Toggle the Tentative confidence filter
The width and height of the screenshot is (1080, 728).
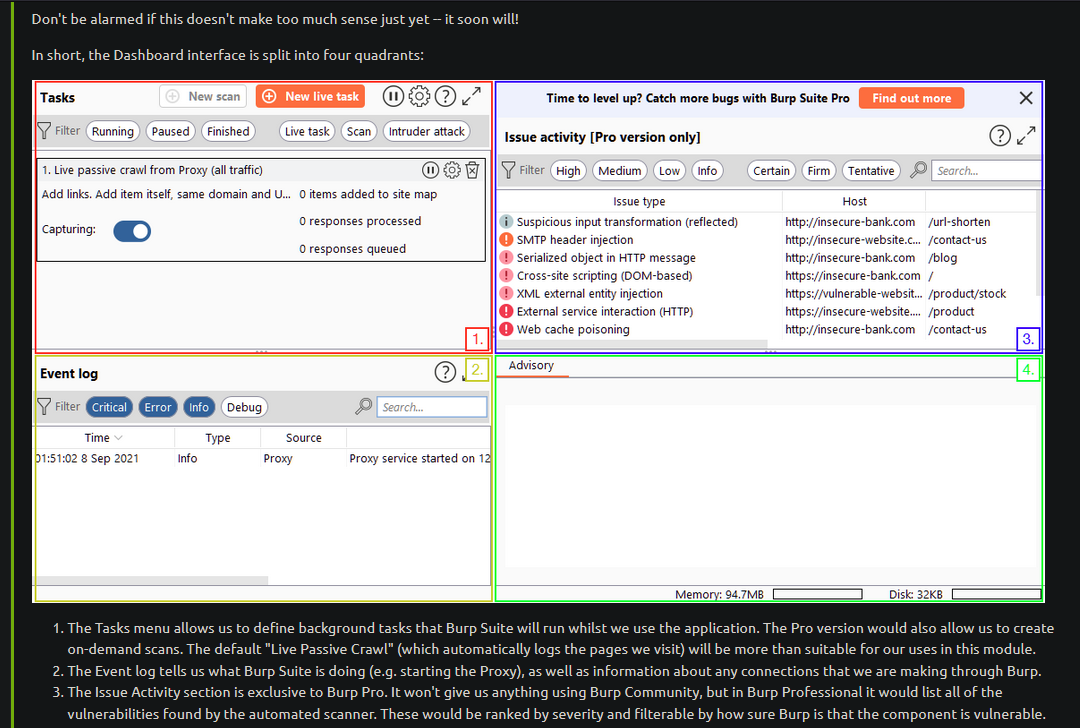(871, 171)
